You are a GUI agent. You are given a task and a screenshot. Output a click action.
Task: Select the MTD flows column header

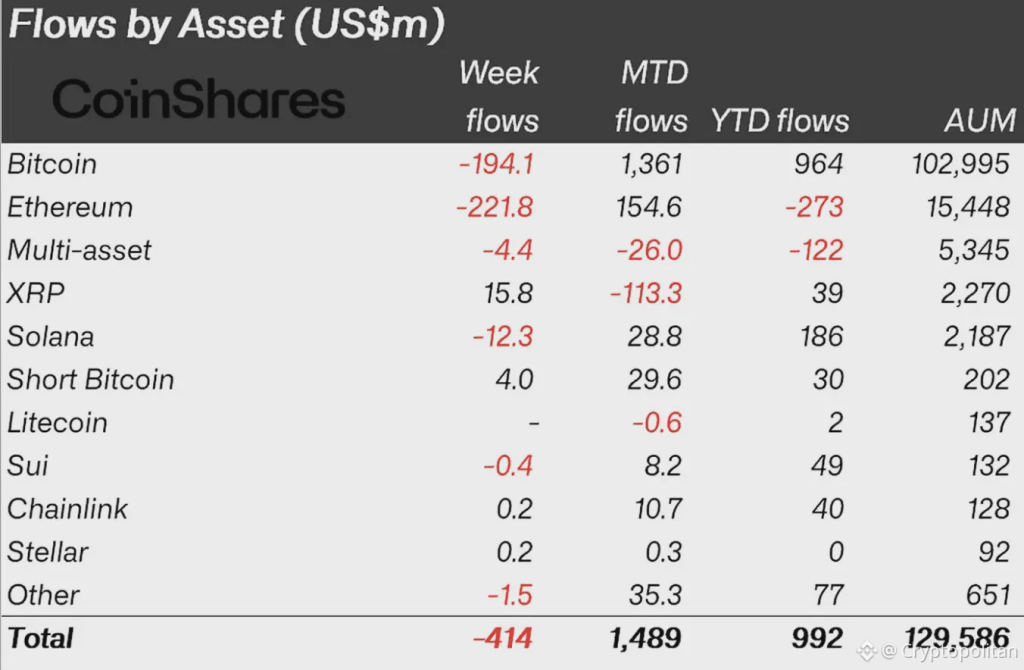click(x=651, y=97)
